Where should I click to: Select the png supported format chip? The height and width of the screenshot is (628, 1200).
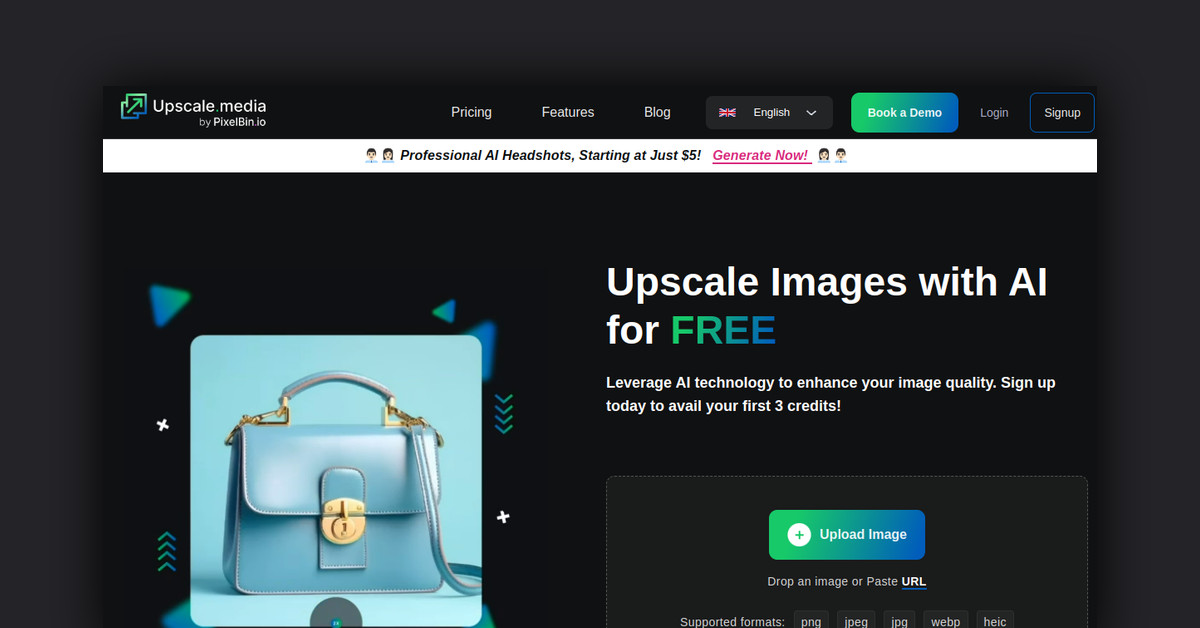811,620
